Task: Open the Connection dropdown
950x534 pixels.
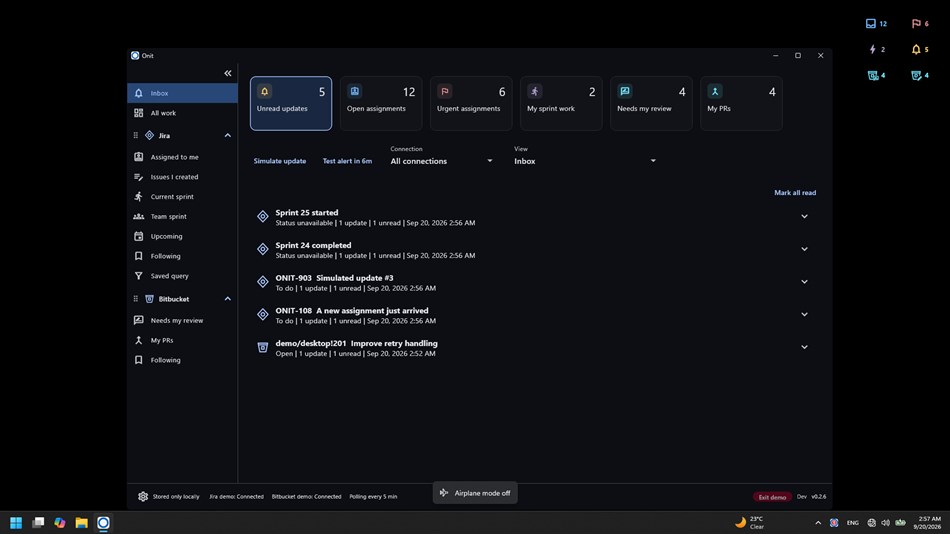Action: click(442, 161)
